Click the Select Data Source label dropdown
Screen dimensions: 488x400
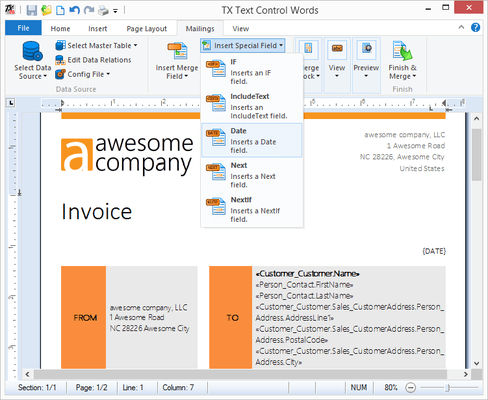coord(32,72)
